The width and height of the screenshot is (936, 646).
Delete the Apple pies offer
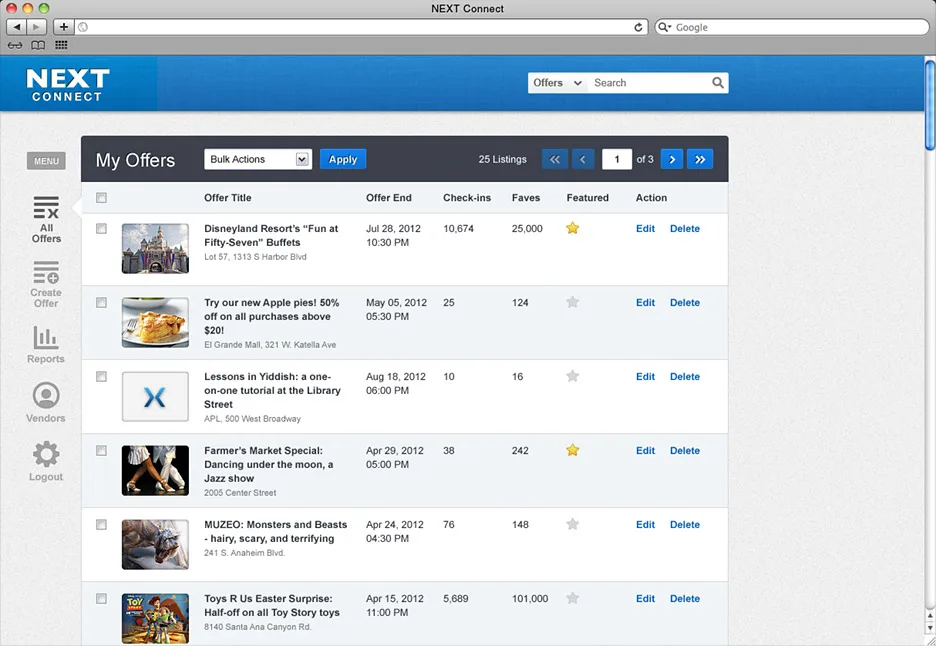point(685,303)
